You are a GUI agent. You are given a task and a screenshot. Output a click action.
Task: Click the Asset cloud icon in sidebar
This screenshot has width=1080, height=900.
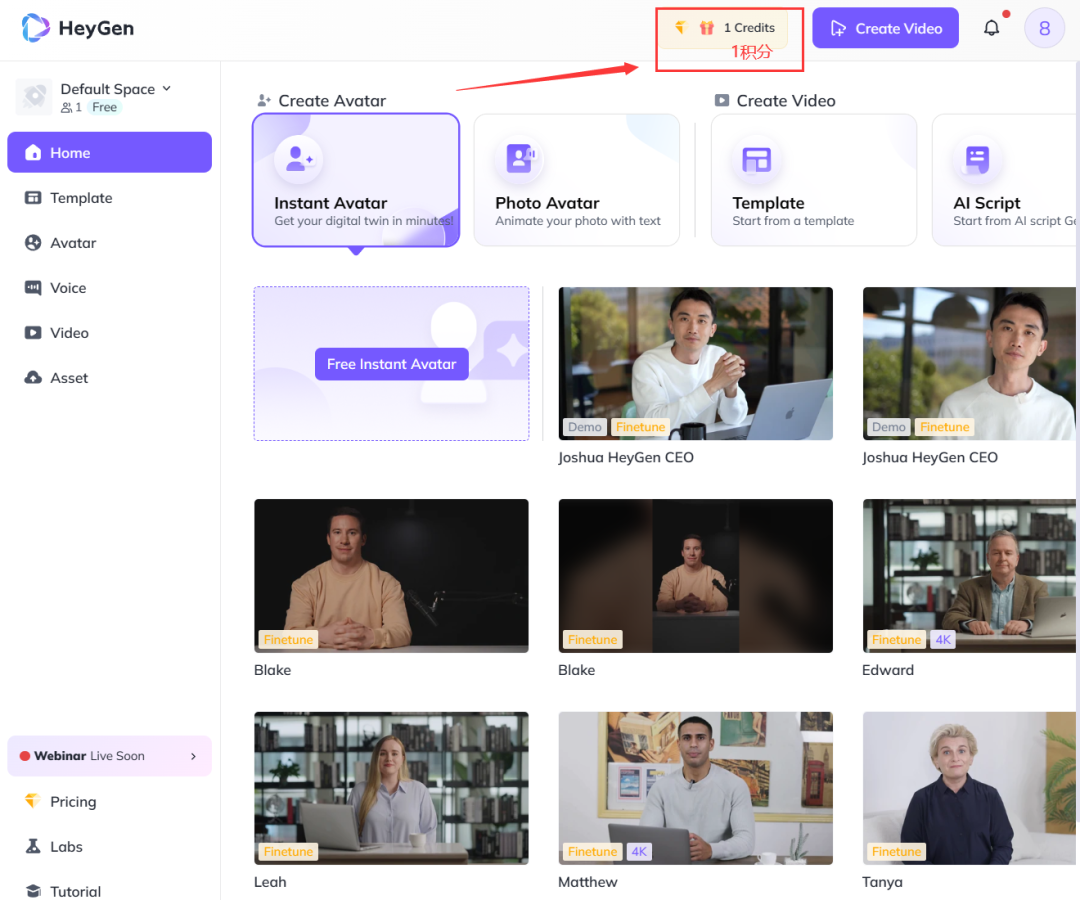(33, 377)
